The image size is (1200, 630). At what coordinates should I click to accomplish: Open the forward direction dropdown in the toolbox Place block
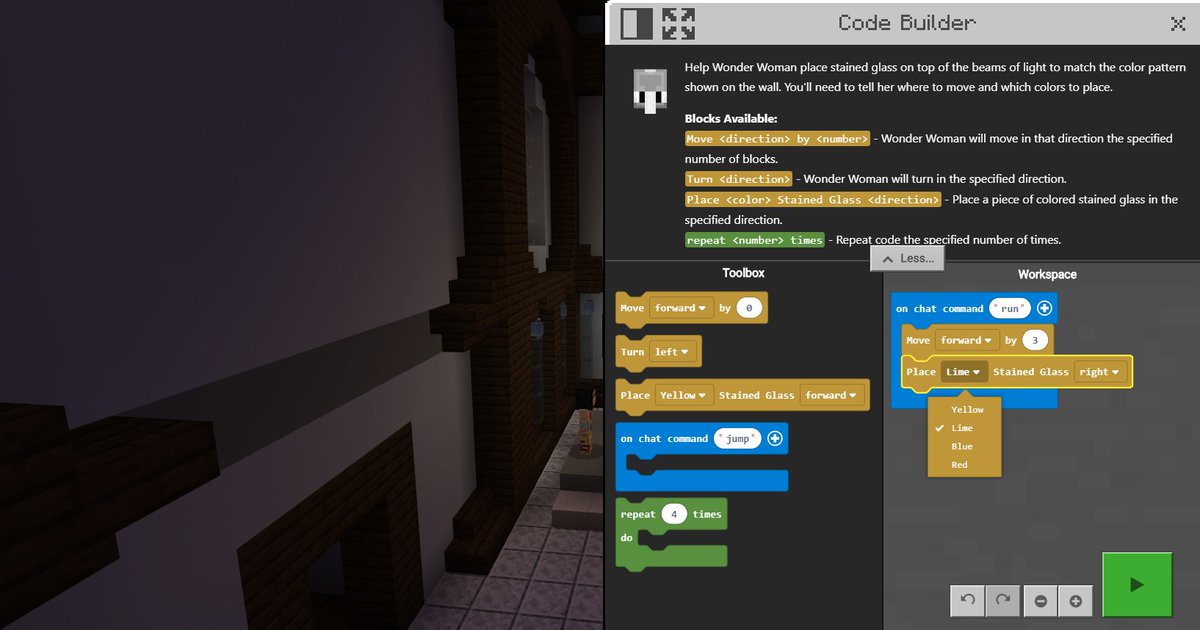[832, 395]
